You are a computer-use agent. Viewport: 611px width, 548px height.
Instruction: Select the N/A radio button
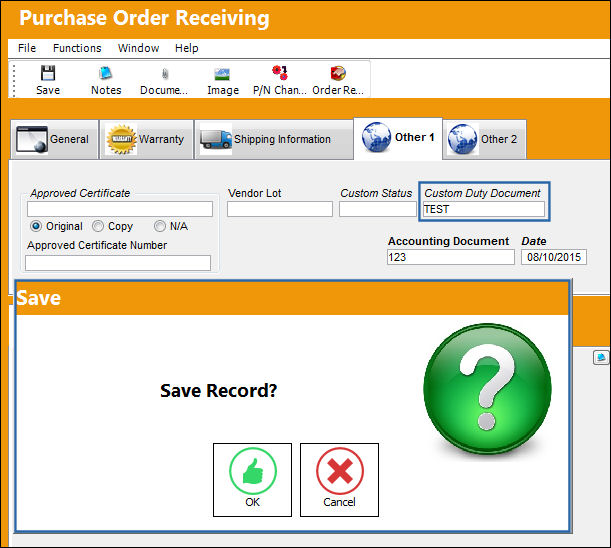(x=160, y=226)
